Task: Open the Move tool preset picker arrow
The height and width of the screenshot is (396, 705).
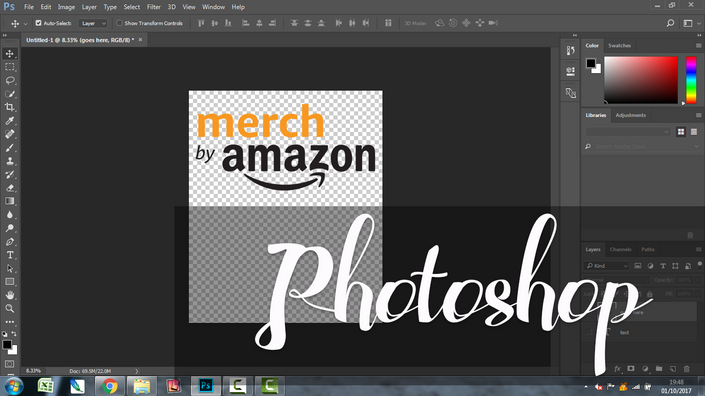Action: pyautogui.click(x=25, y=23)
